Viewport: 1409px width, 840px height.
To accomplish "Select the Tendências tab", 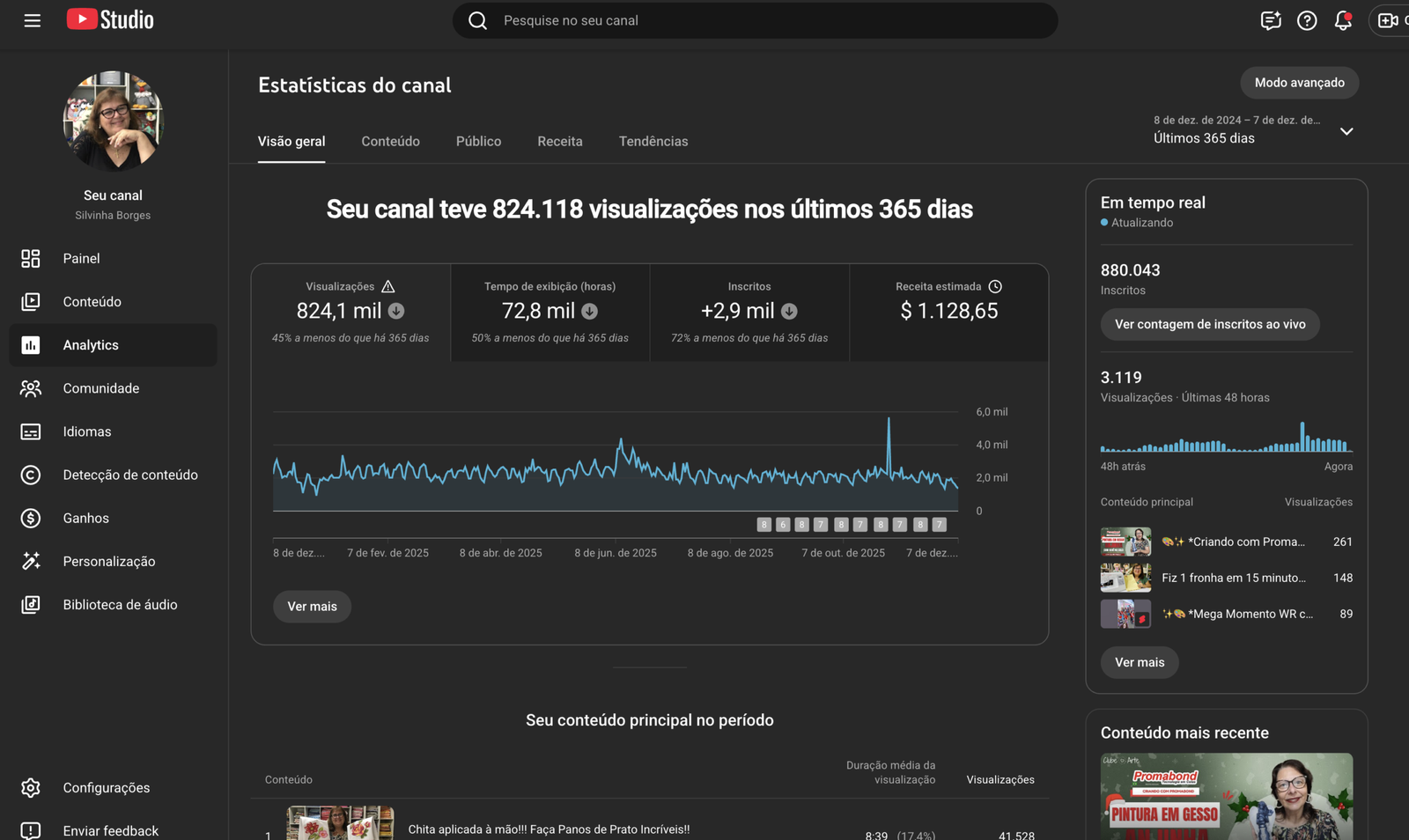I will tap(653, 141).
